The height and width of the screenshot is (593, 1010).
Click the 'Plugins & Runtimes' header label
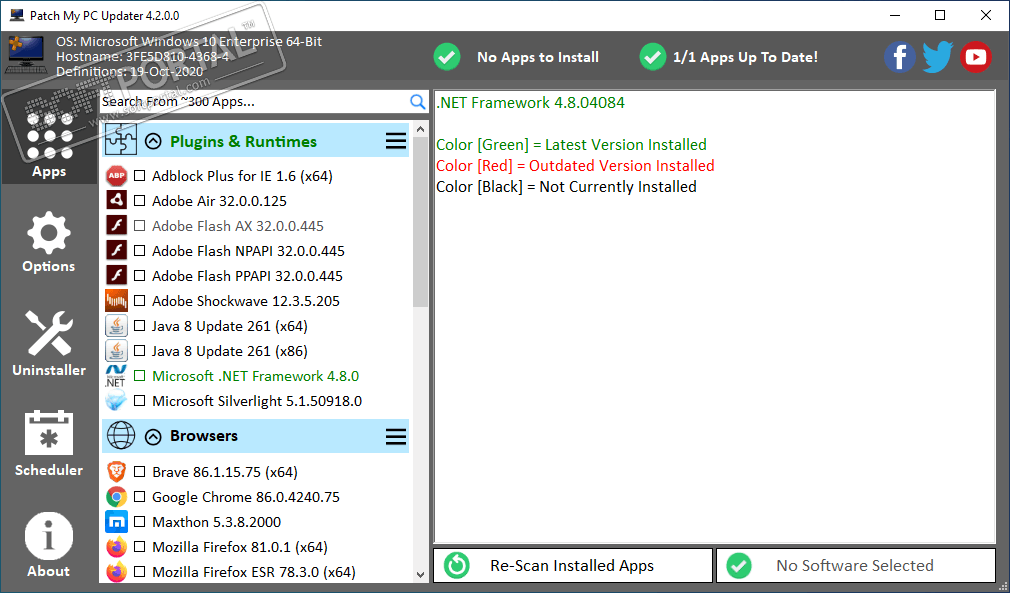point(243,142)
